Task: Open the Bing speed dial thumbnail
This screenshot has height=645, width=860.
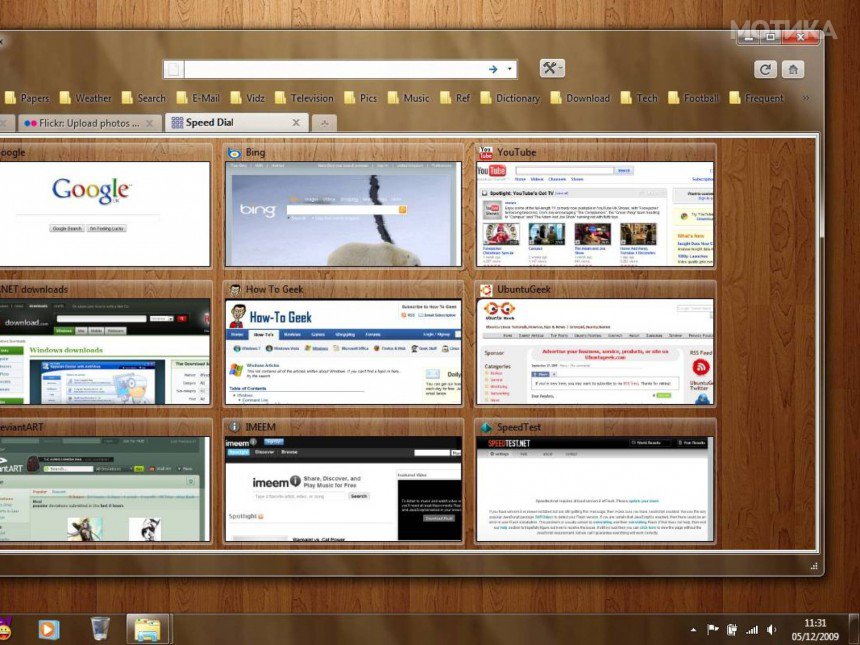Action: [x=343, y=214]
